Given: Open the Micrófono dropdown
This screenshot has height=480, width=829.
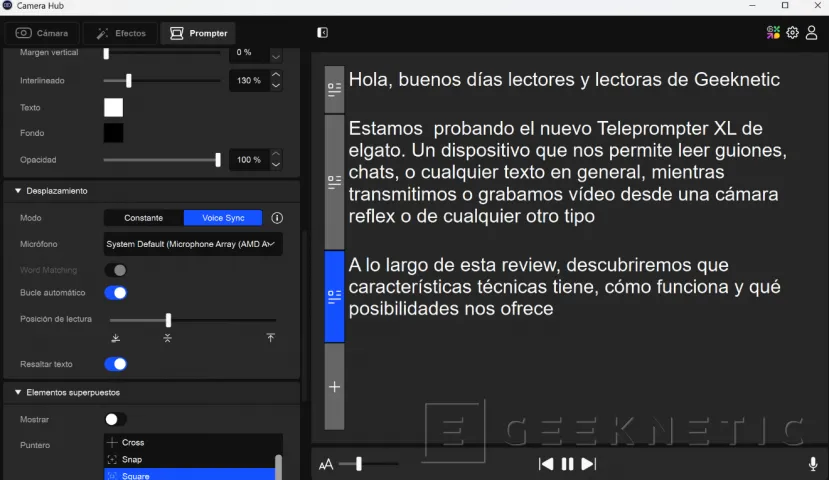Looking at the screenshot, I should pos(193,244).
